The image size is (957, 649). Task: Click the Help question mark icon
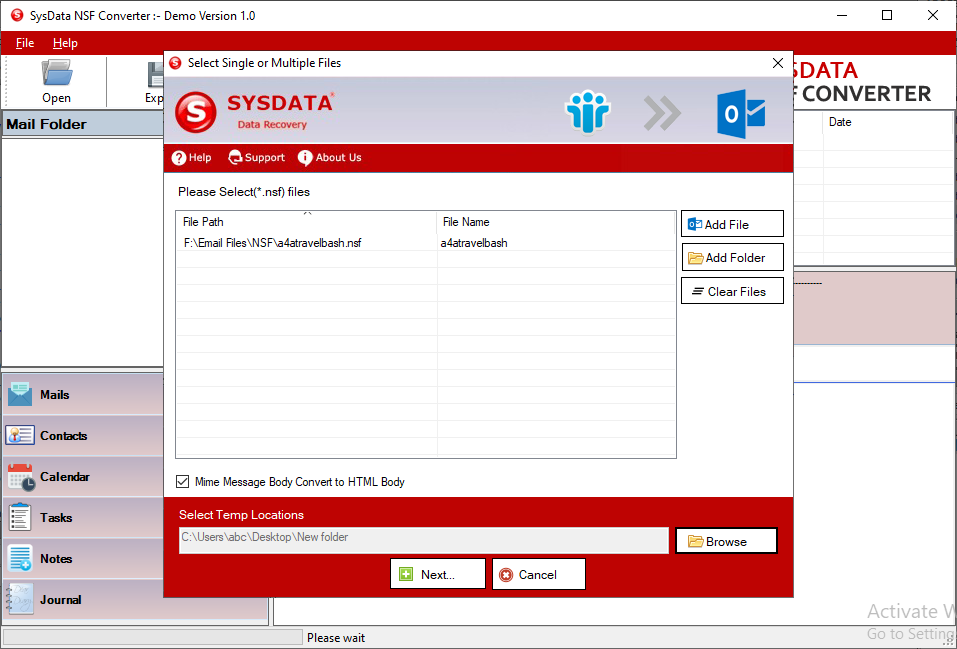[x=178, y=158]
